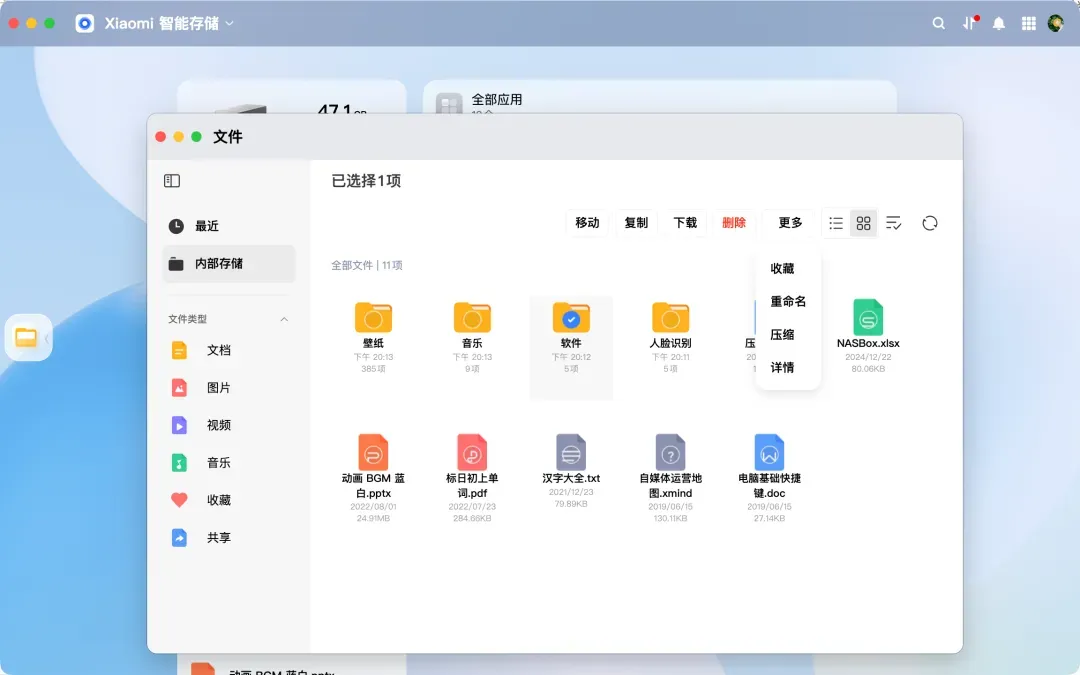This screenshot has height=675, width=1080.
Task: Switch to list view
Action: (835, 223)
